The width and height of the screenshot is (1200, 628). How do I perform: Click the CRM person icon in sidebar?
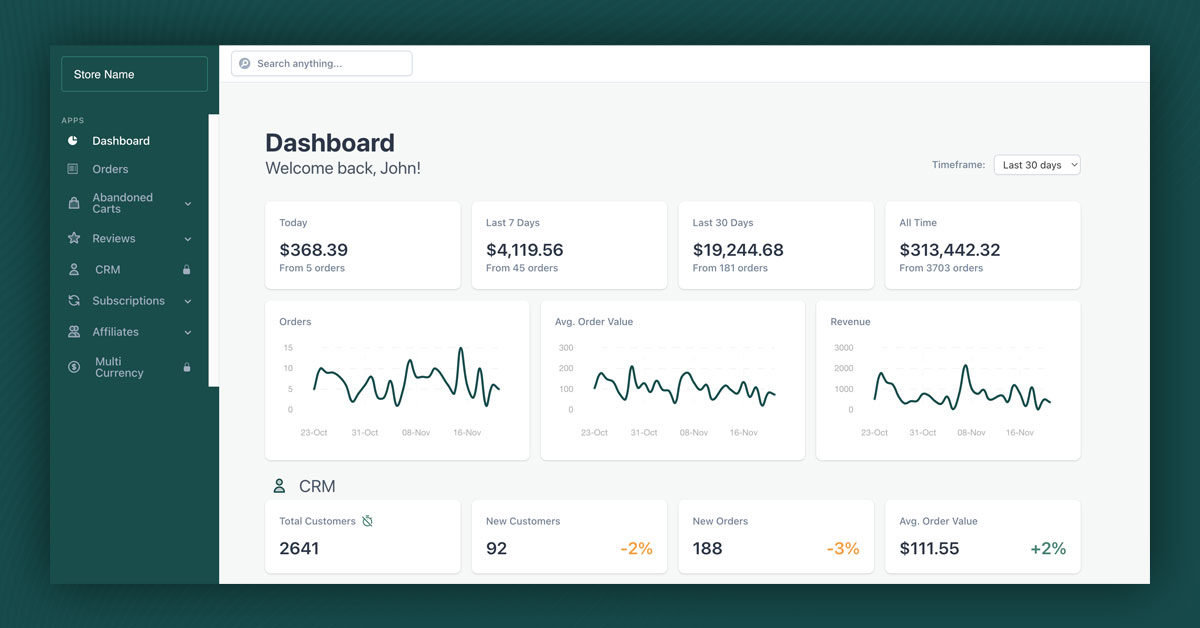(73, 269)
